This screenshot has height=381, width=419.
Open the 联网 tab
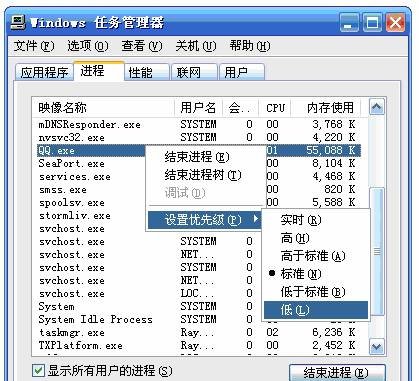(x=194, y=72)
